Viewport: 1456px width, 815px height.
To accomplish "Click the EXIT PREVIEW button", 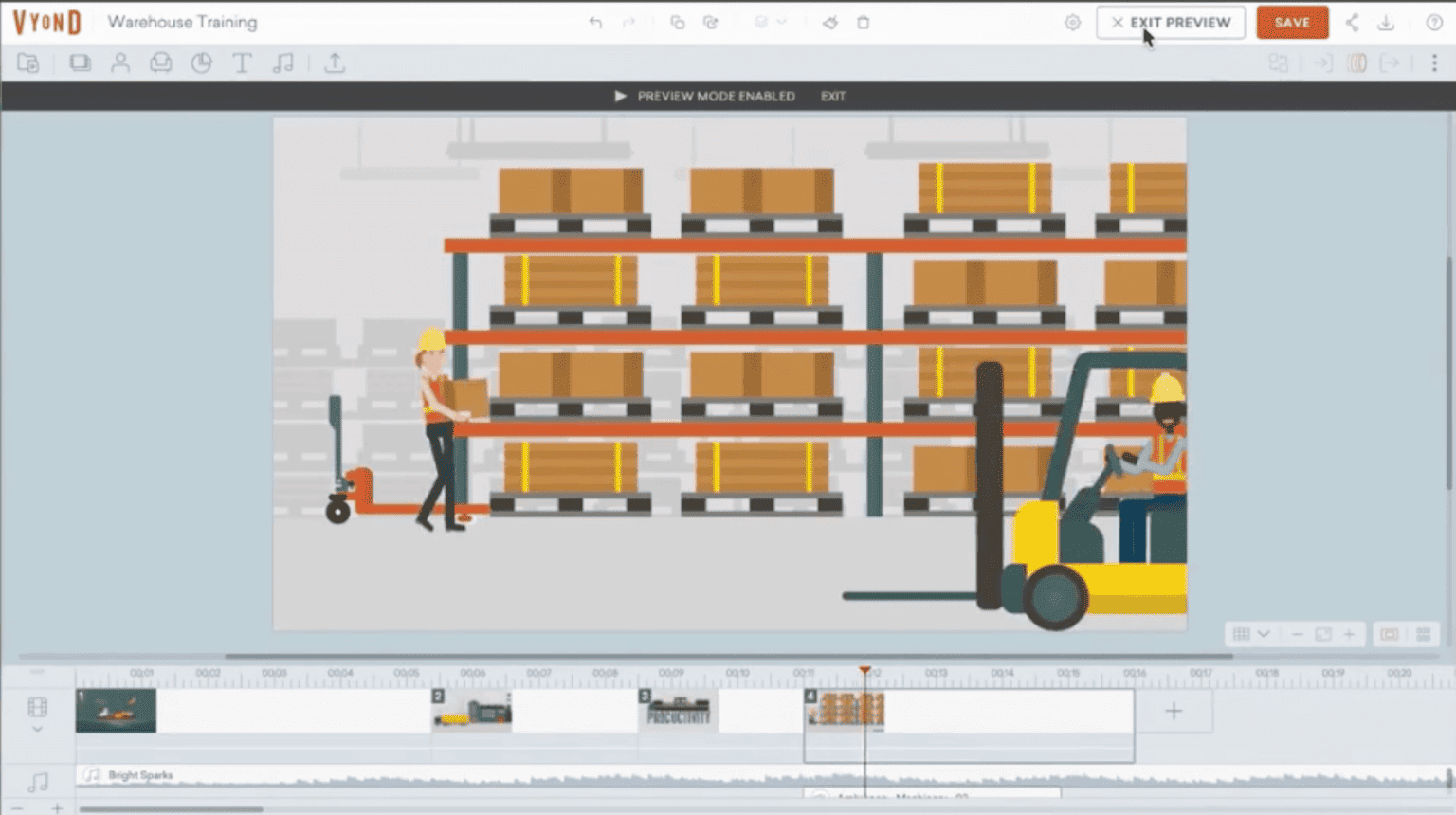I will (x=1171, y=22).
